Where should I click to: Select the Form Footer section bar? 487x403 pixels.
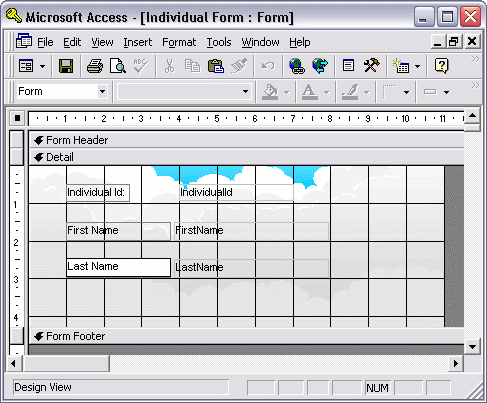tap(246, 336)
